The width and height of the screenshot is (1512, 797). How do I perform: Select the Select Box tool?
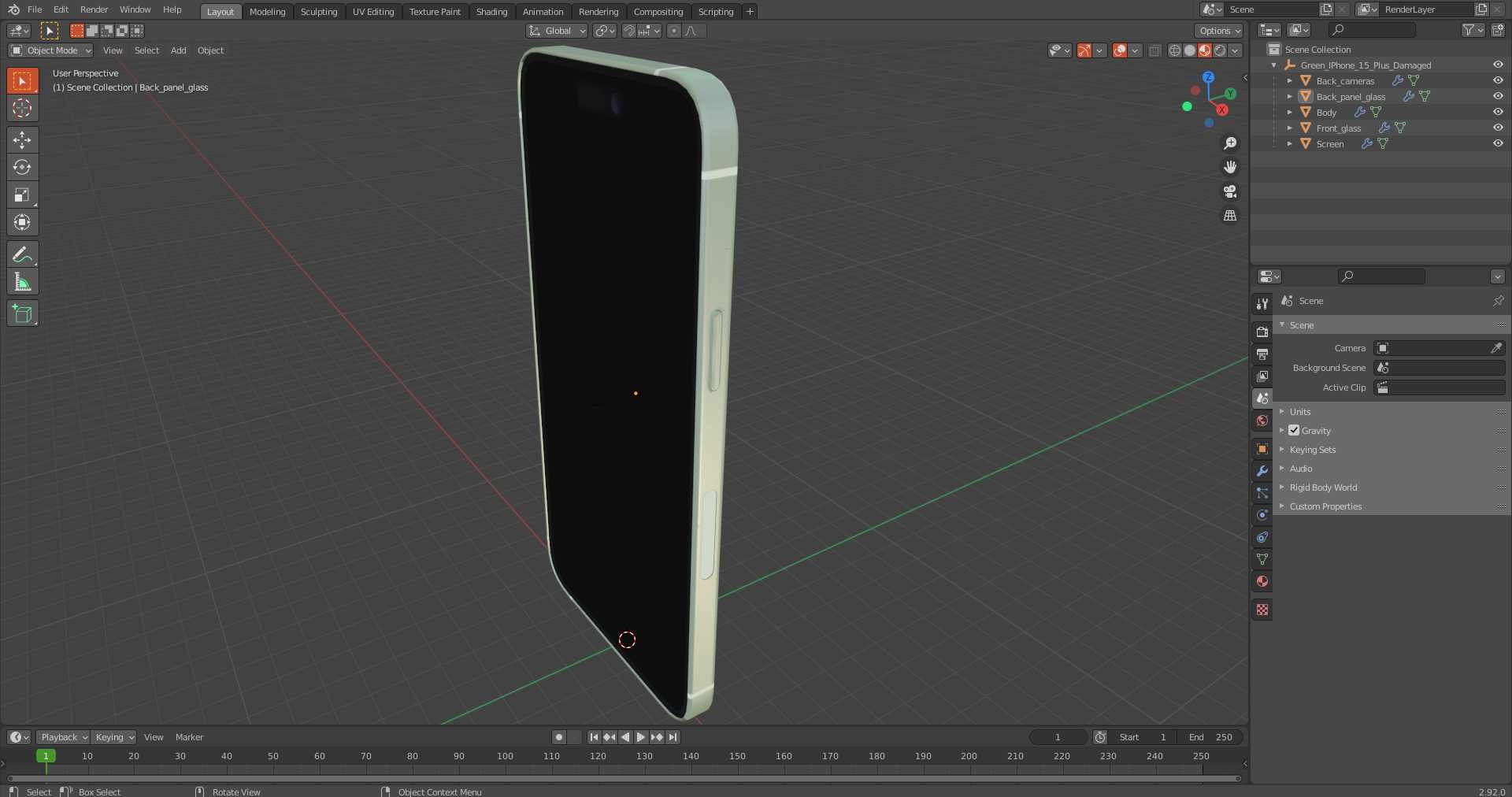(22, 80)
